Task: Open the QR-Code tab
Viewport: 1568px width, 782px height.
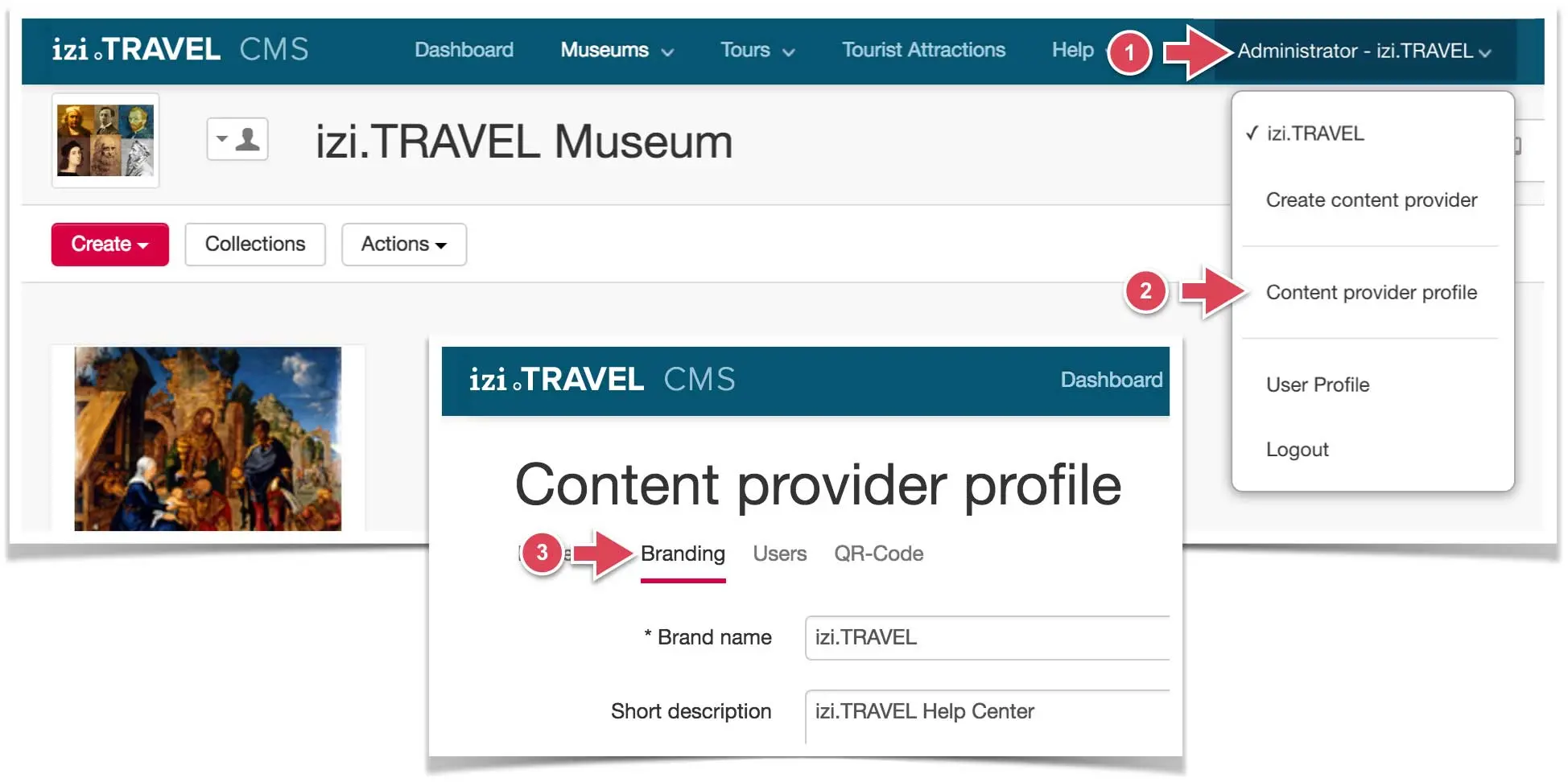Action: pyautogui.click(x=878, y=554)
